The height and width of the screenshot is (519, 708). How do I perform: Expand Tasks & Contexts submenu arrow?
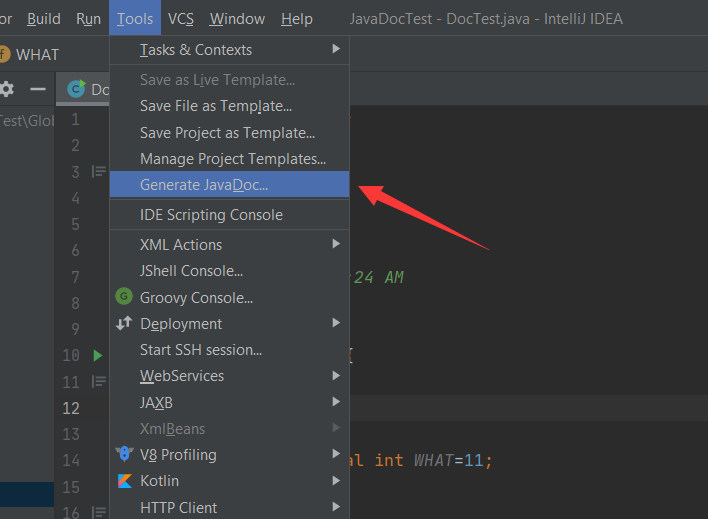pyautogui.click(x=336, y=49)
